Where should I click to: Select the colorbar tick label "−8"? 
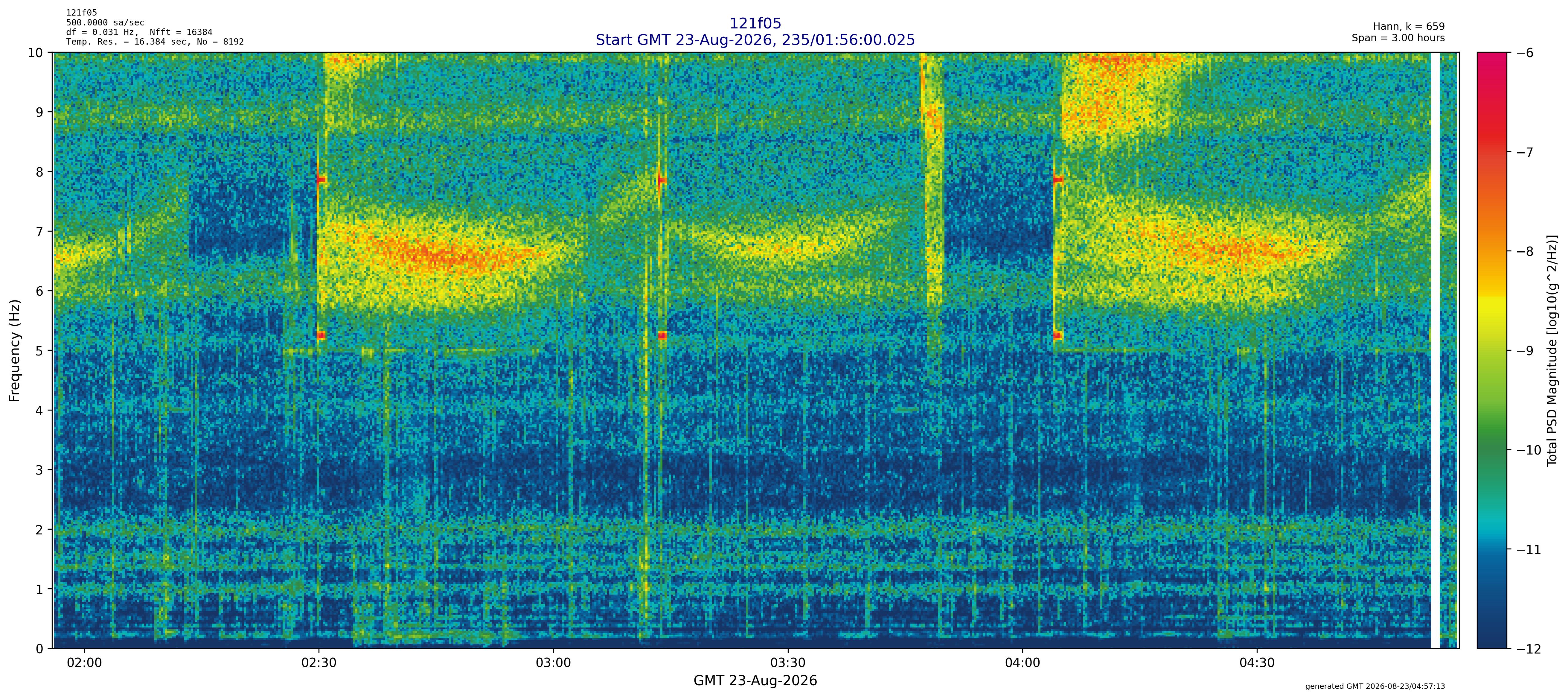(x=1523, y=251)
